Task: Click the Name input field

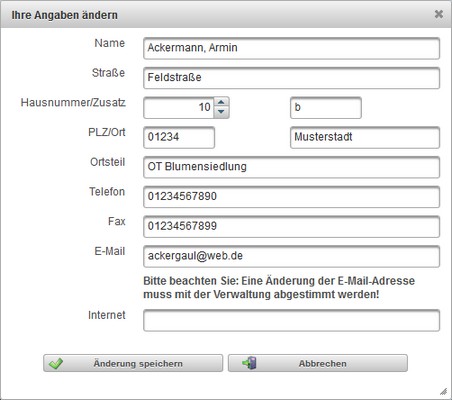Action: [x=291, y=48]
